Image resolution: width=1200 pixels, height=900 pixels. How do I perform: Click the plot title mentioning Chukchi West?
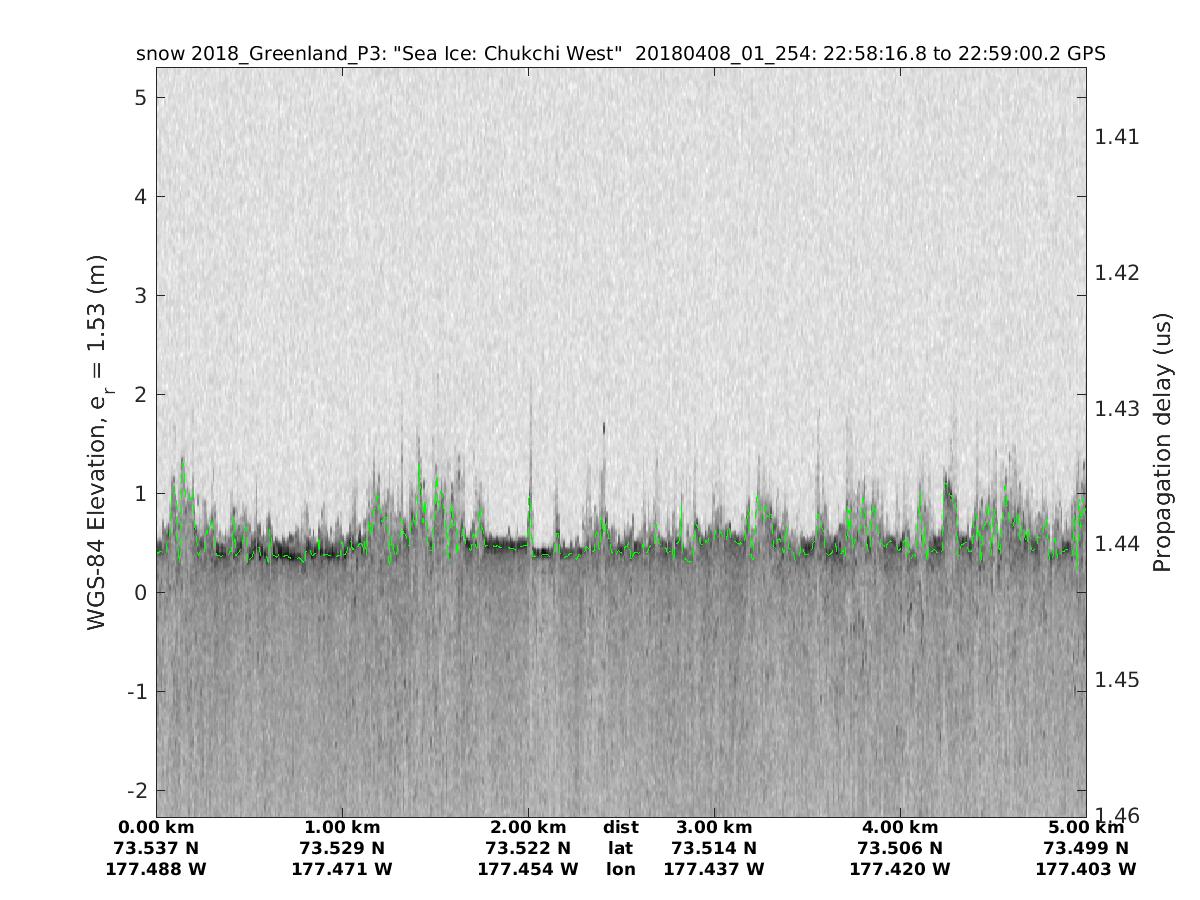pyautogui.click(x=620, y=54)
